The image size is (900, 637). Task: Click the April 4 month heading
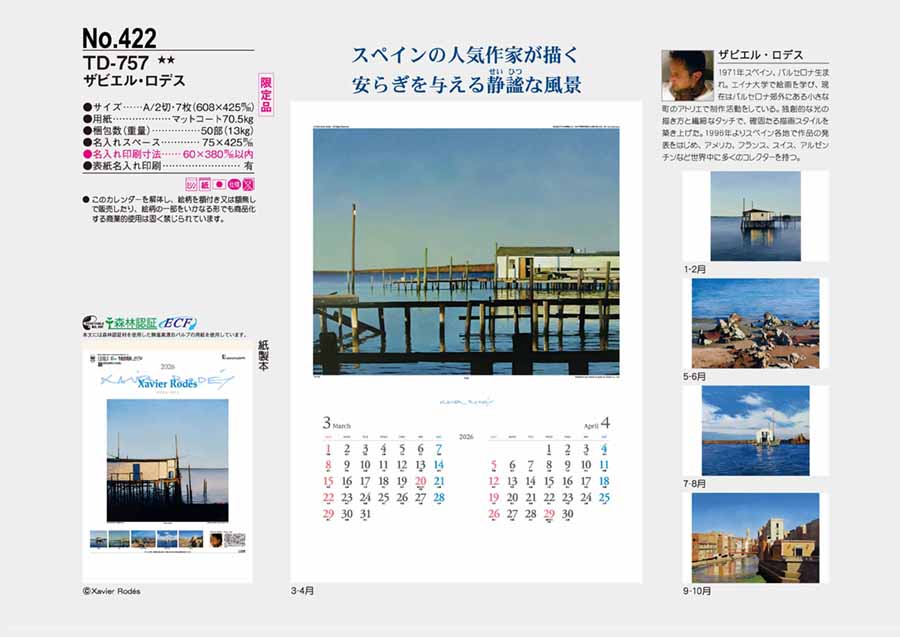(x=597, y=424)
